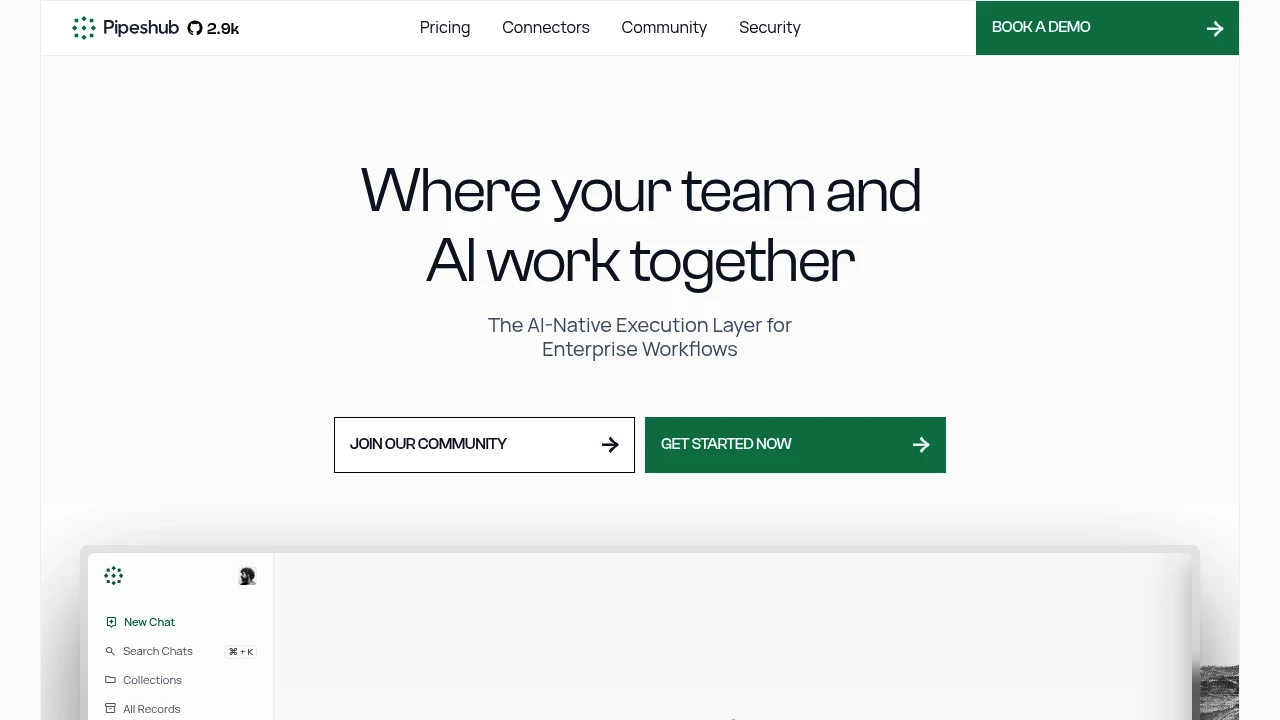1280x720 pixels.
Task: Click the Pipeshub logo icon in header
Action: [84, 28]
